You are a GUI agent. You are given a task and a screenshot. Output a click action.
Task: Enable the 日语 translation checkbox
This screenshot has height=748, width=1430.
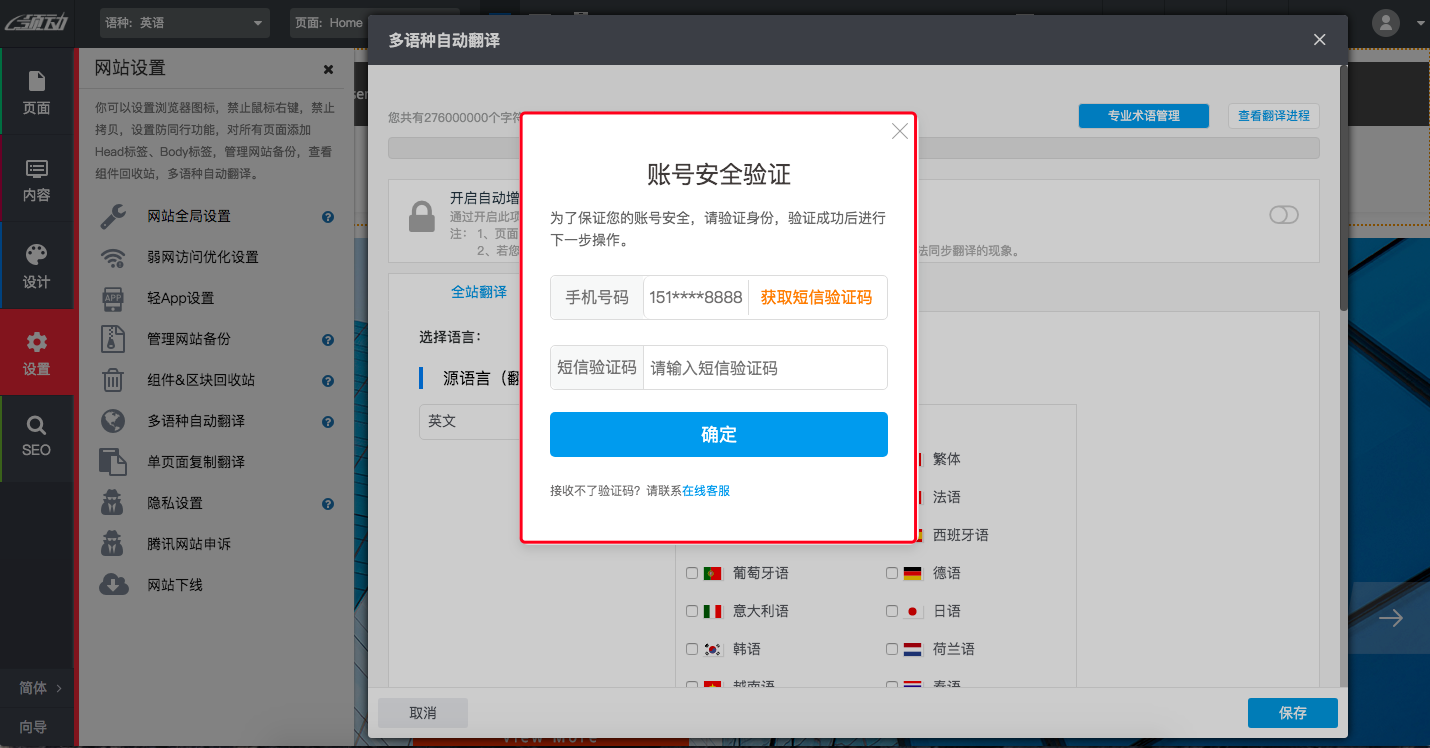tap(891, 610)
